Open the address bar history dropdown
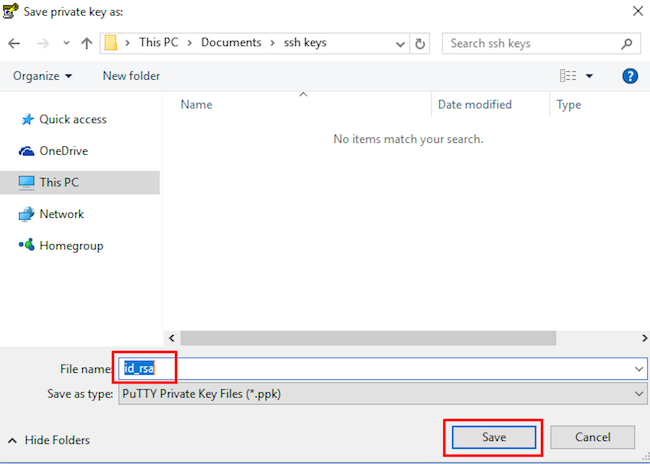650x464 pixels. tap(400, 44)
